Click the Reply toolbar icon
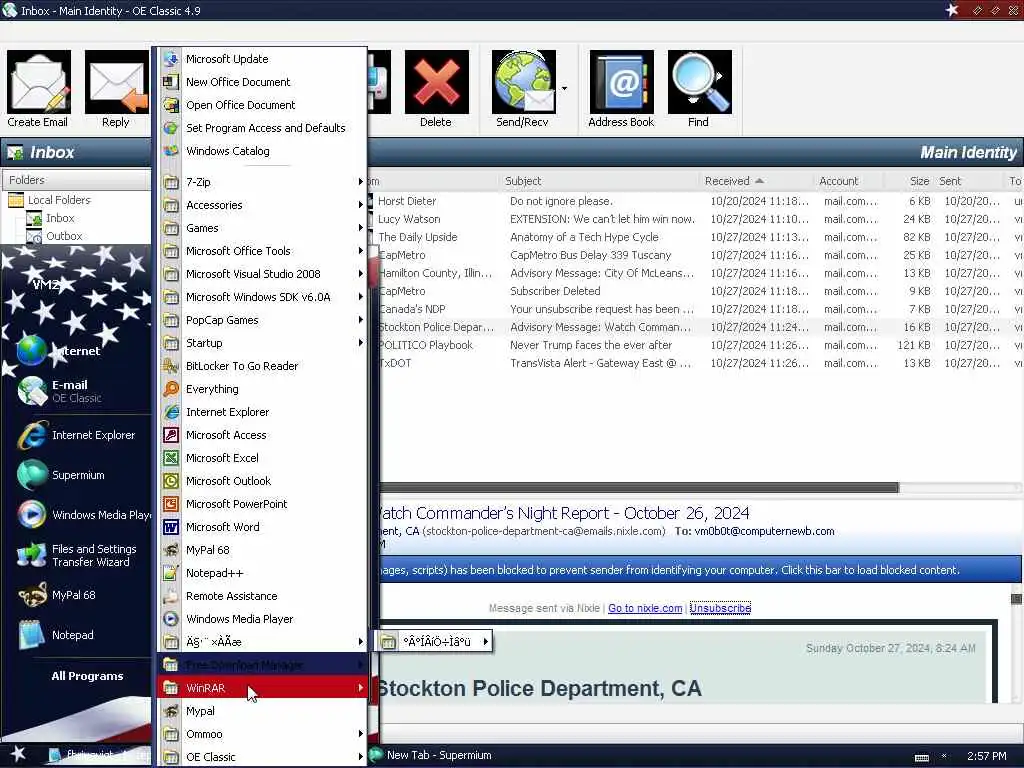The image size is (1024, 768). click(117, 81)
